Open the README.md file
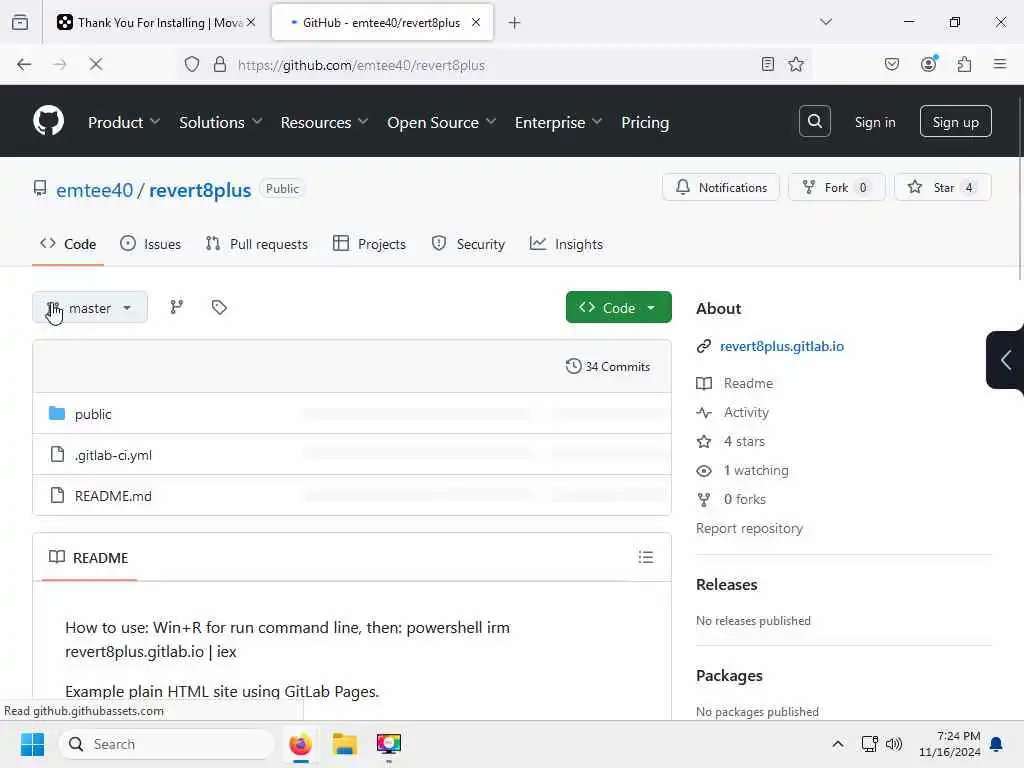The width and height of the screenshot is (1024, 768). pos(113,496)
